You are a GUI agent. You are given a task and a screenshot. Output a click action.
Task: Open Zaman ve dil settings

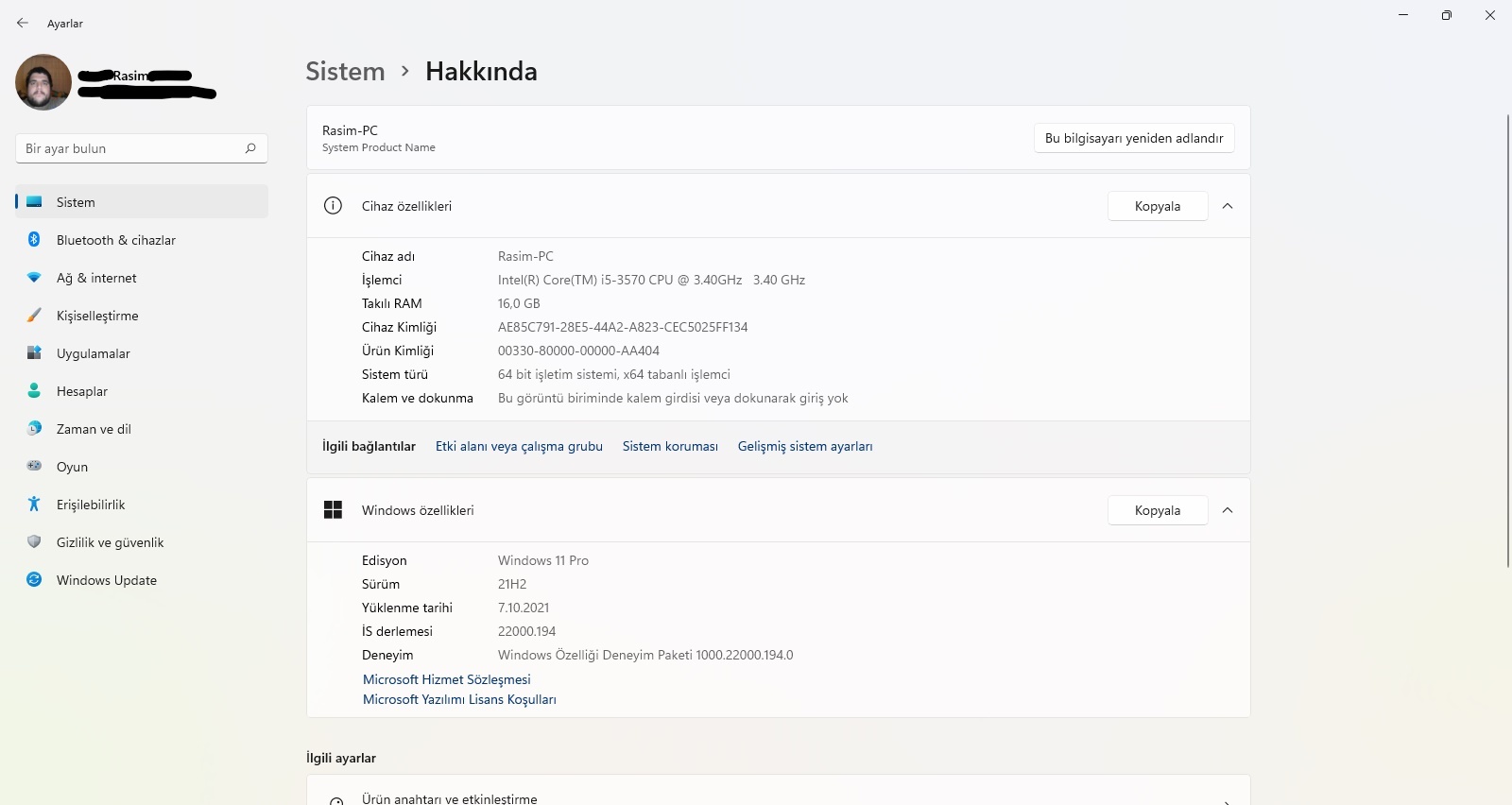[142, 429]
